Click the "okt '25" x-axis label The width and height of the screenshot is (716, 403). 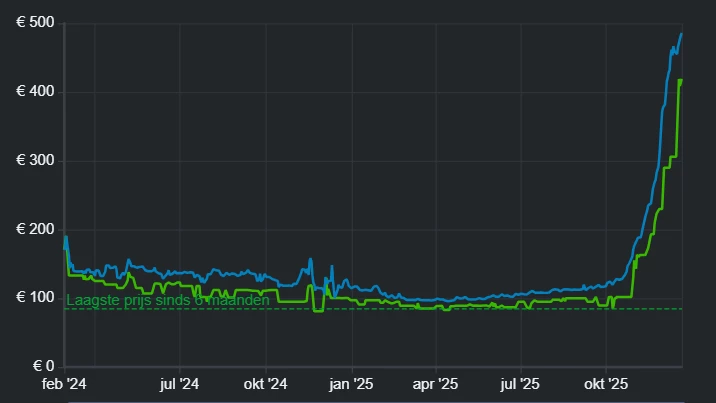606,384
